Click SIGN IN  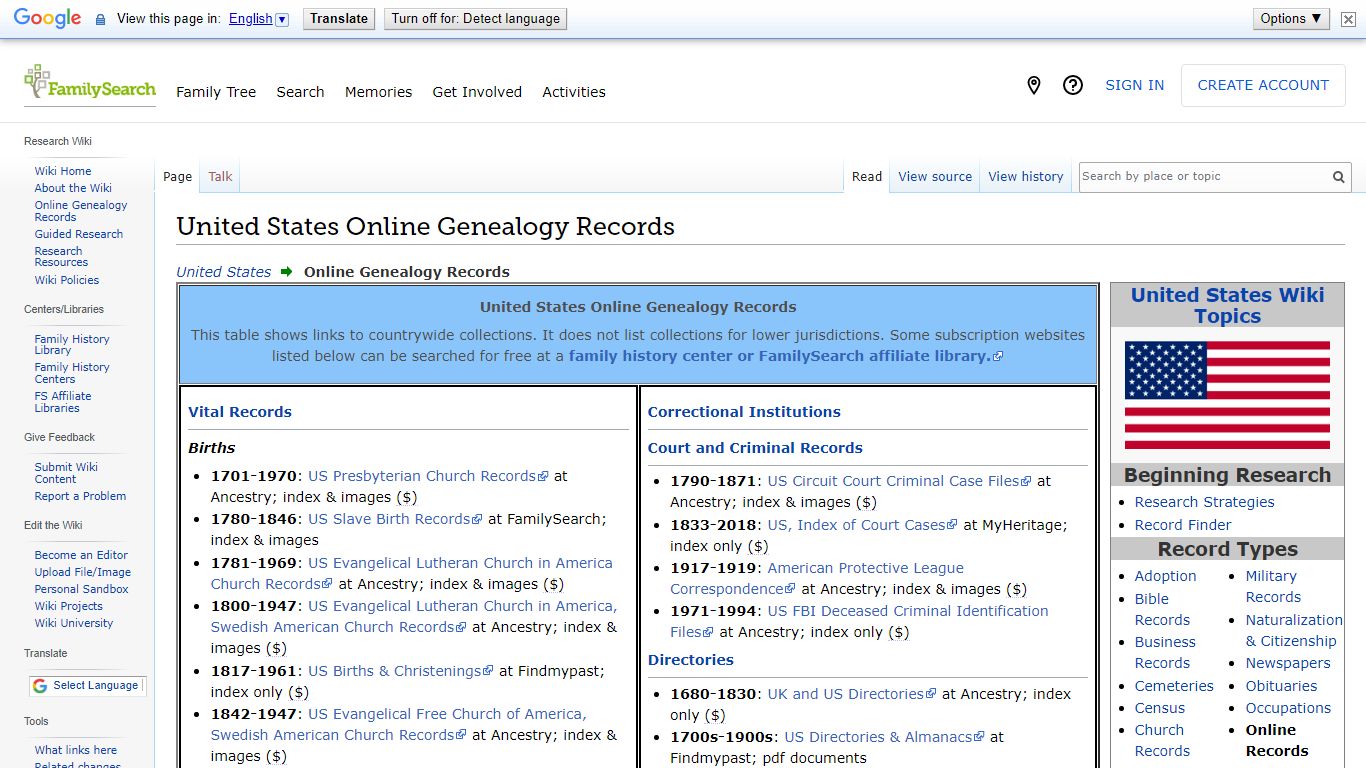click(x=1134, y=86)
